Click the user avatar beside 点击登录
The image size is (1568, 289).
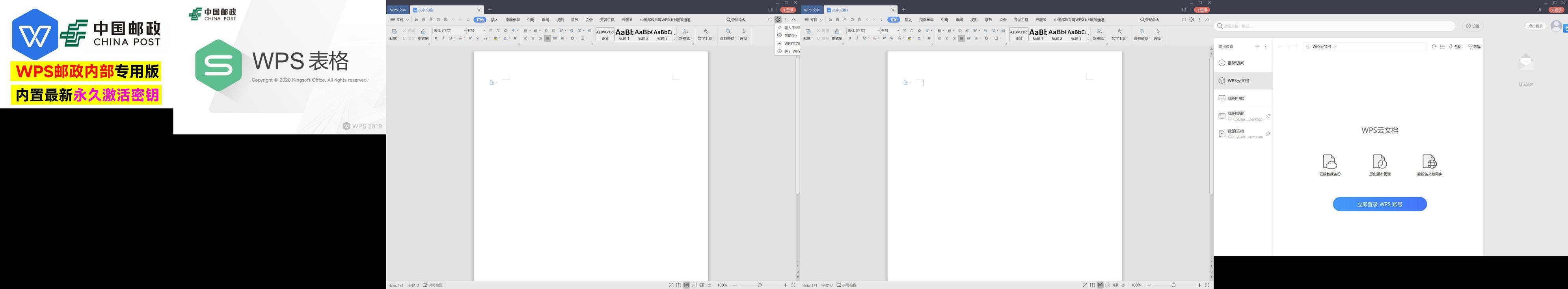pos(1557,26)
